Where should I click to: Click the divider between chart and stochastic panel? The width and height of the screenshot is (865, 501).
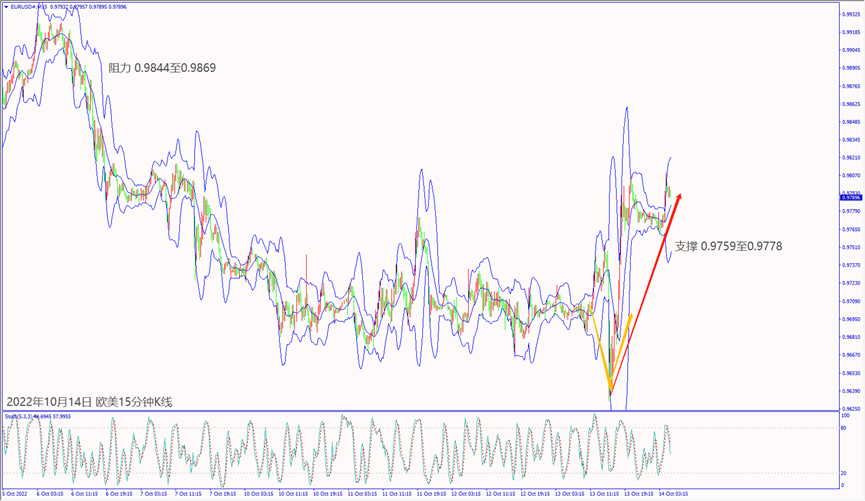(420, 410)
